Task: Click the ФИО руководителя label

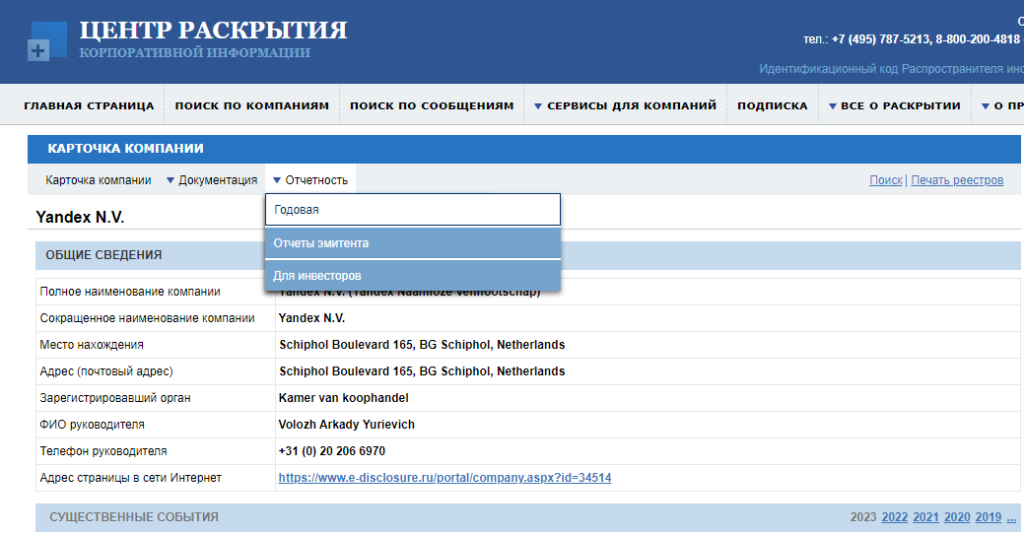Action: pyautogui.click(x=92, y=425)
